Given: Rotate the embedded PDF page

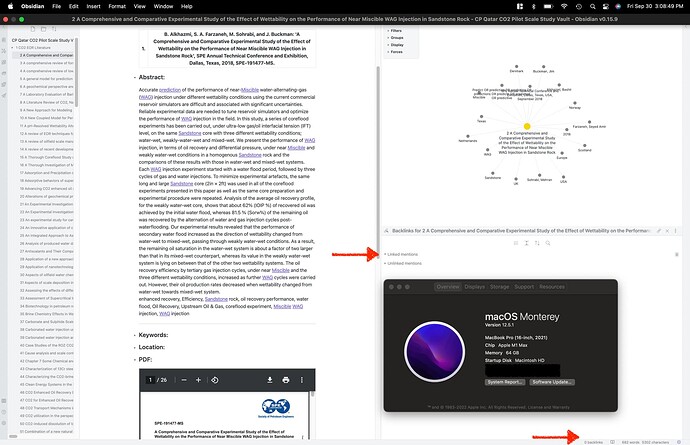Looking at the screenshot, I should pos(215,380).
